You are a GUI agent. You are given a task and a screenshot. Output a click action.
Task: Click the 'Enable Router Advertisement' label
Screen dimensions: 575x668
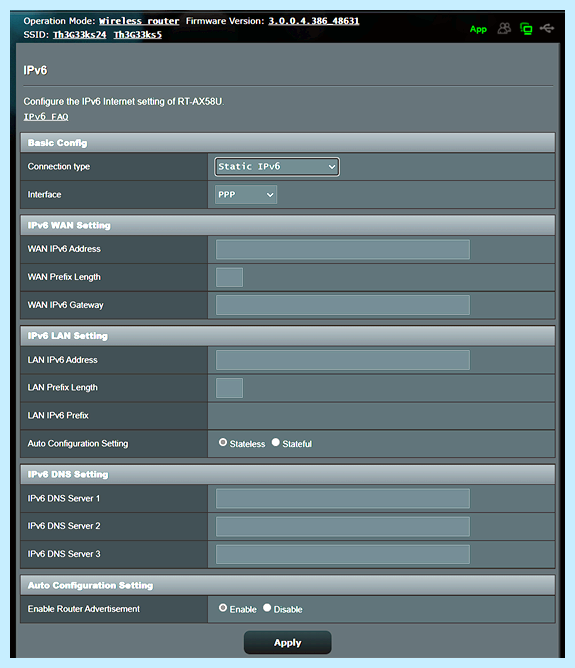[83, 609]
